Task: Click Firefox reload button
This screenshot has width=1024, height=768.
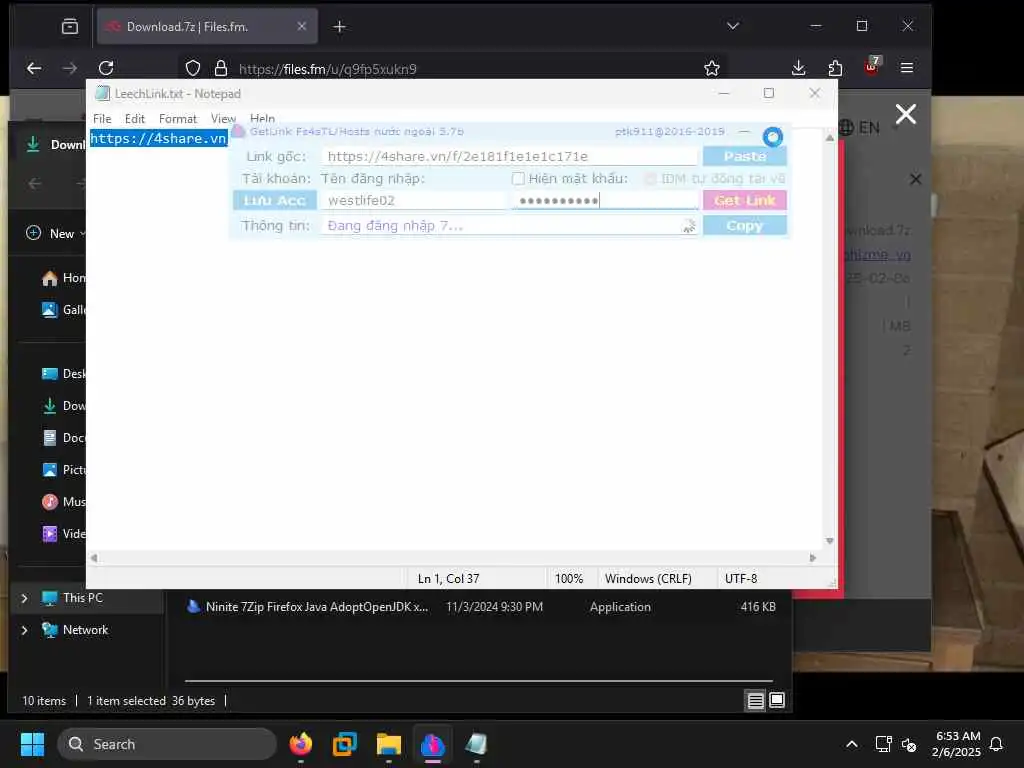Action: pyautogui.click(x=106, y=68)
